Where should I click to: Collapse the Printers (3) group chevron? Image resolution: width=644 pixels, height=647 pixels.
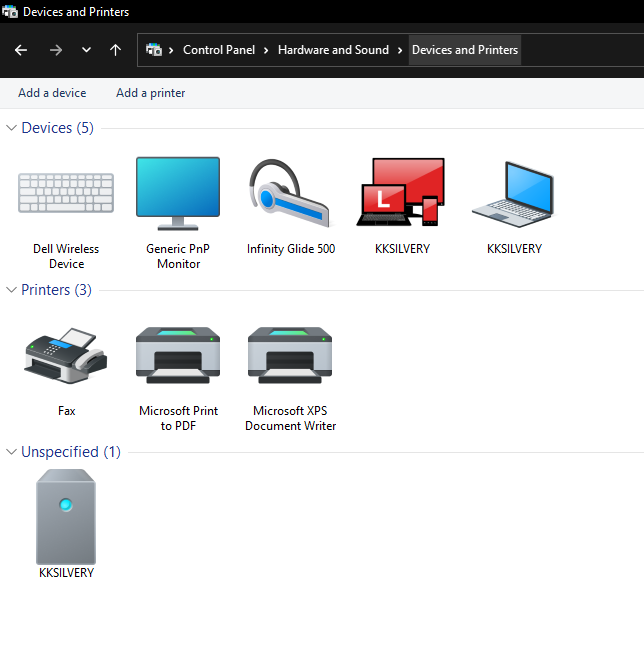(11, 290)
